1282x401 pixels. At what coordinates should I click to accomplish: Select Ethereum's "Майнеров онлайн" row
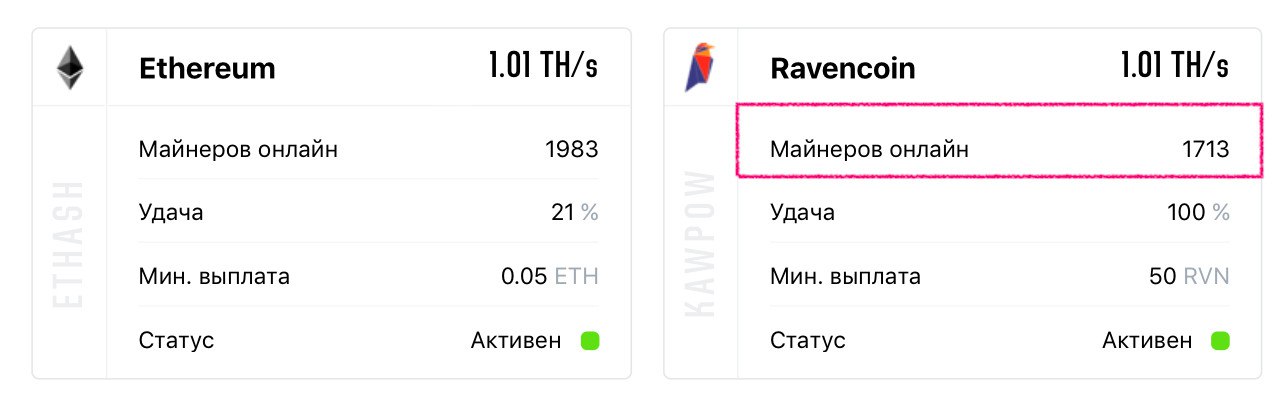(x=368, y=150)
